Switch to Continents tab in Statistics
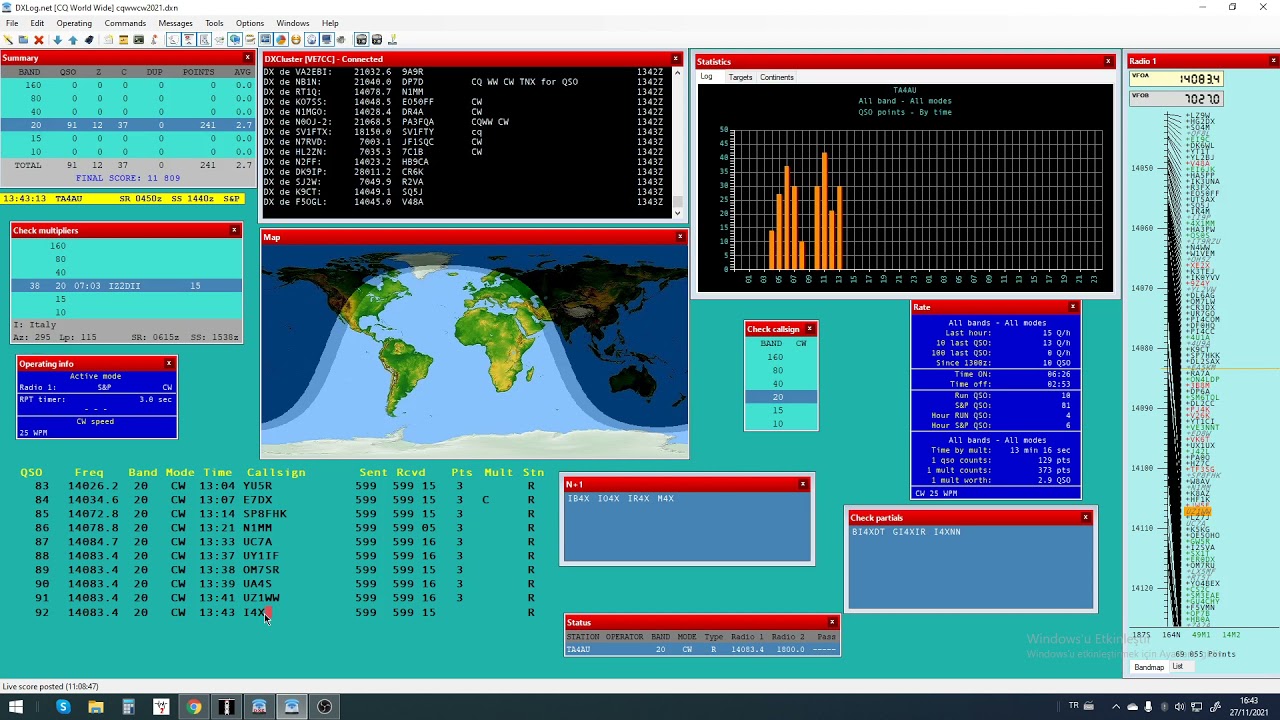This screenshot has height=720, width=1280. pyautogui.click(x=777, y=77)
